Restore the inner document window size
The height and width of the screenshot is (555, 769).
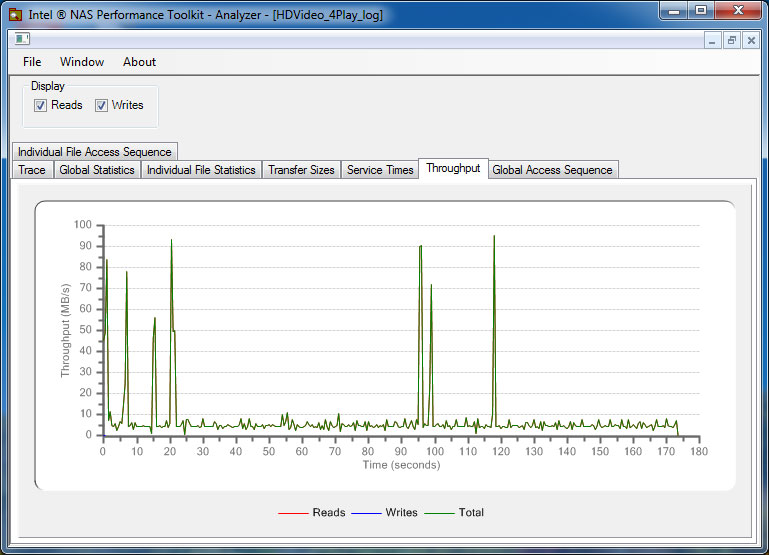point(731,40)
